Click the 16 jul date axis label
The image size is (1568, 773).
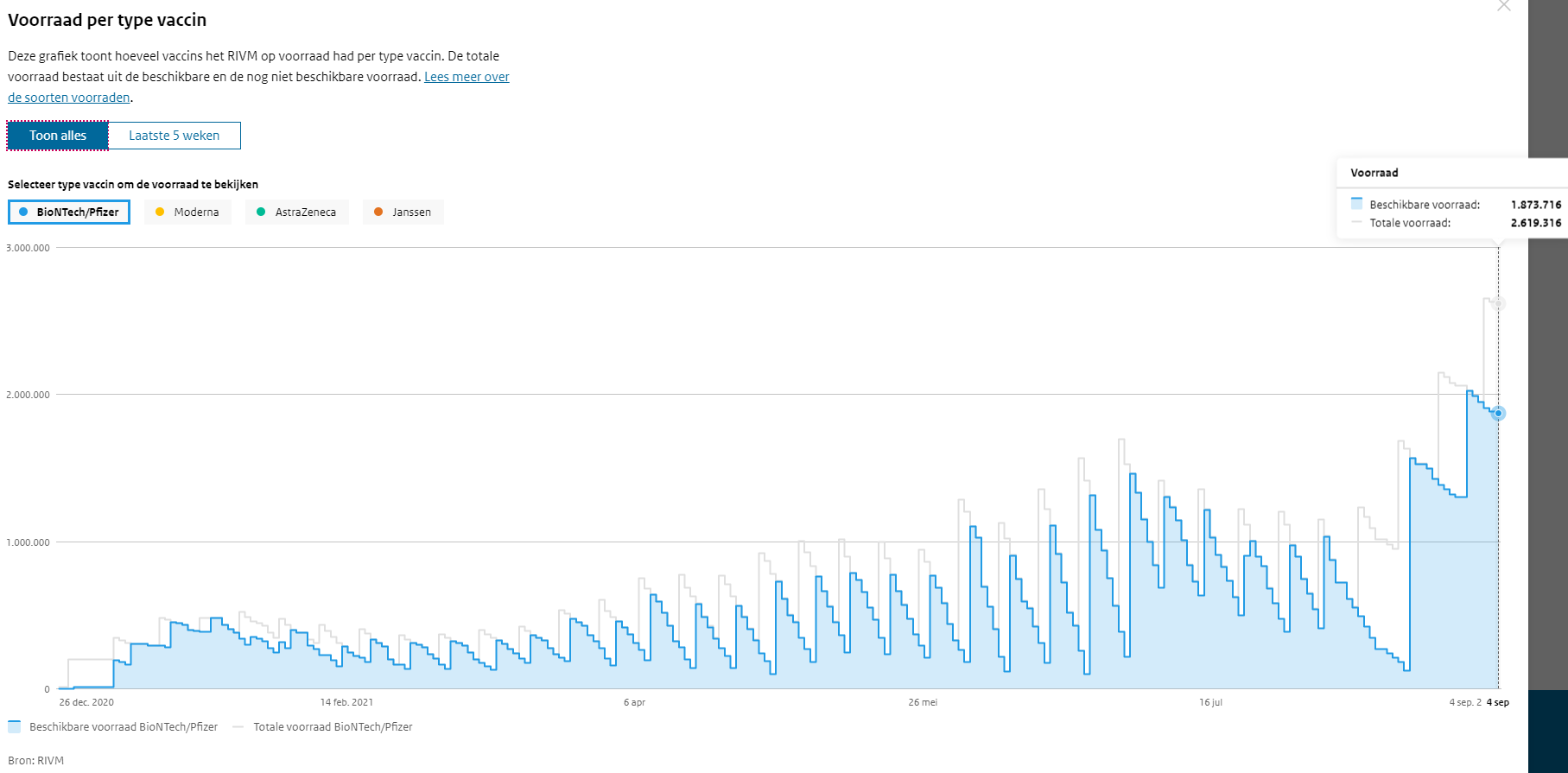[1210, 702]
